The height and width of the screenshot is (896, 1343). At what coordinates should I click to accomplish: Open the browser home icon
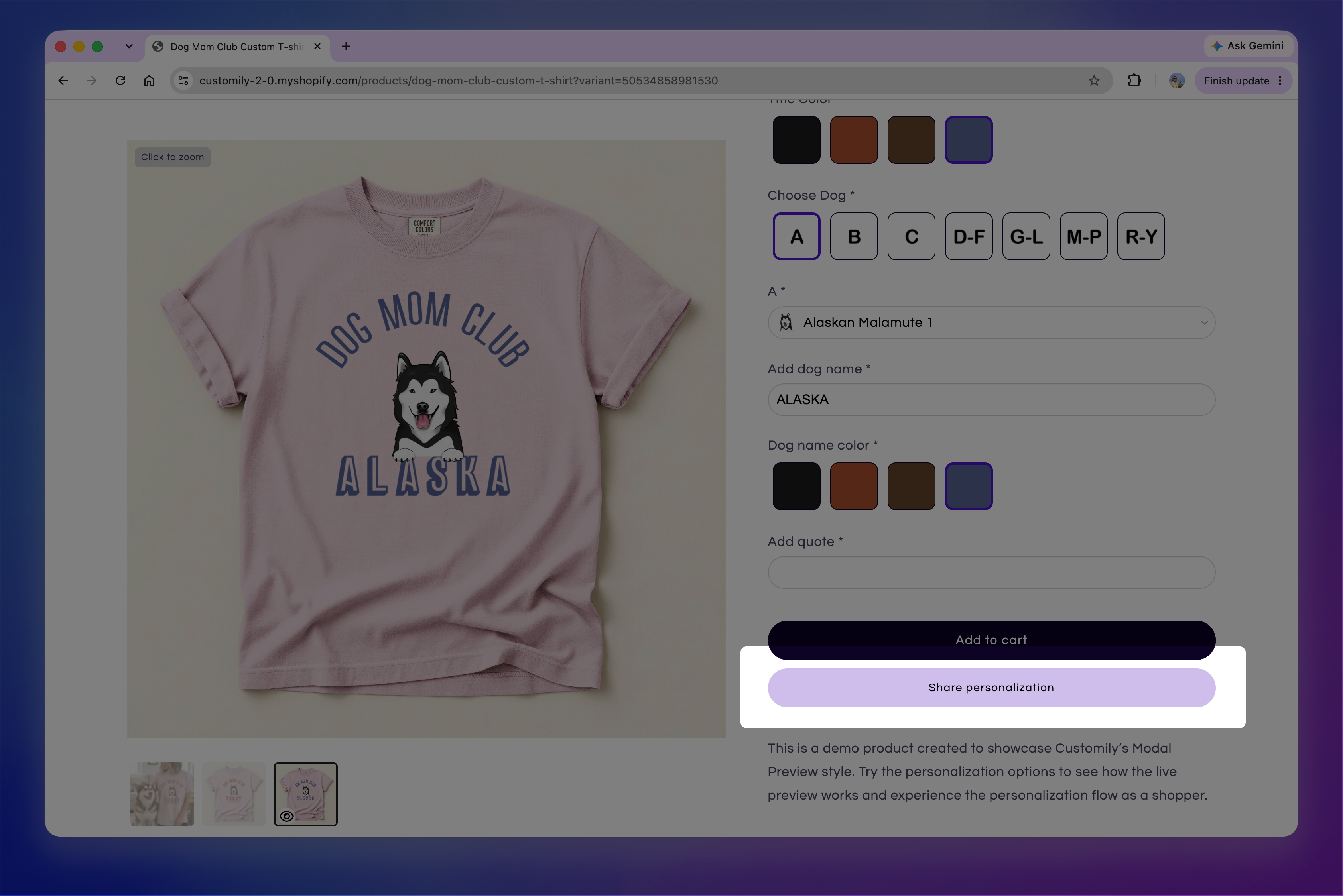coord(149,81)
